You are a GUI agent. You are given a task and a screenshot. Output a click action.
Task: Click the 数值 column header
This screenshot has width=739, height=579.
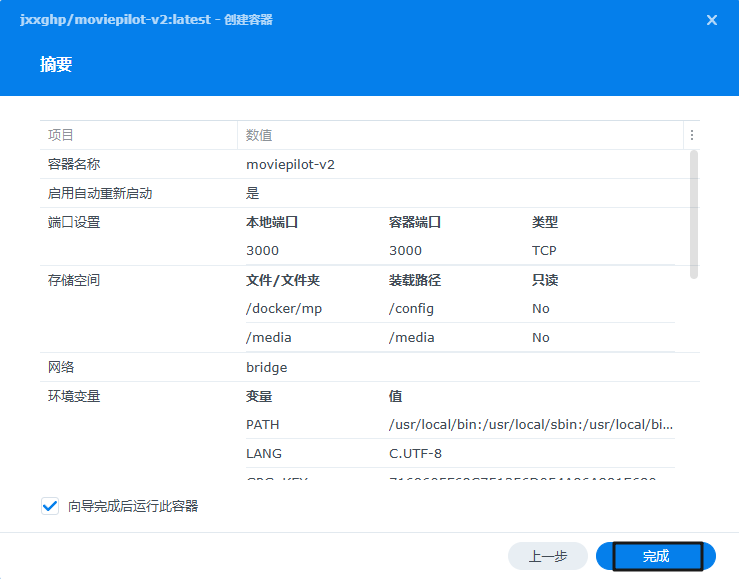259,135
